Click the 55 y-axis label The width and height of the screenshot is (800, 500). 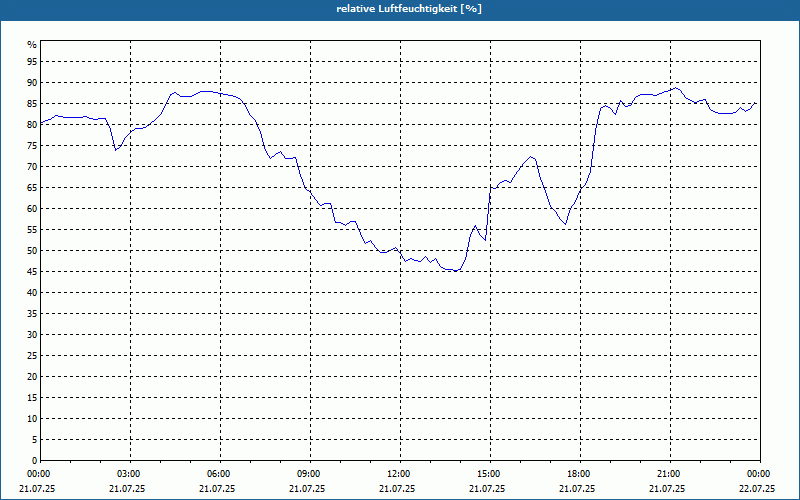click(x=32, y=230)
